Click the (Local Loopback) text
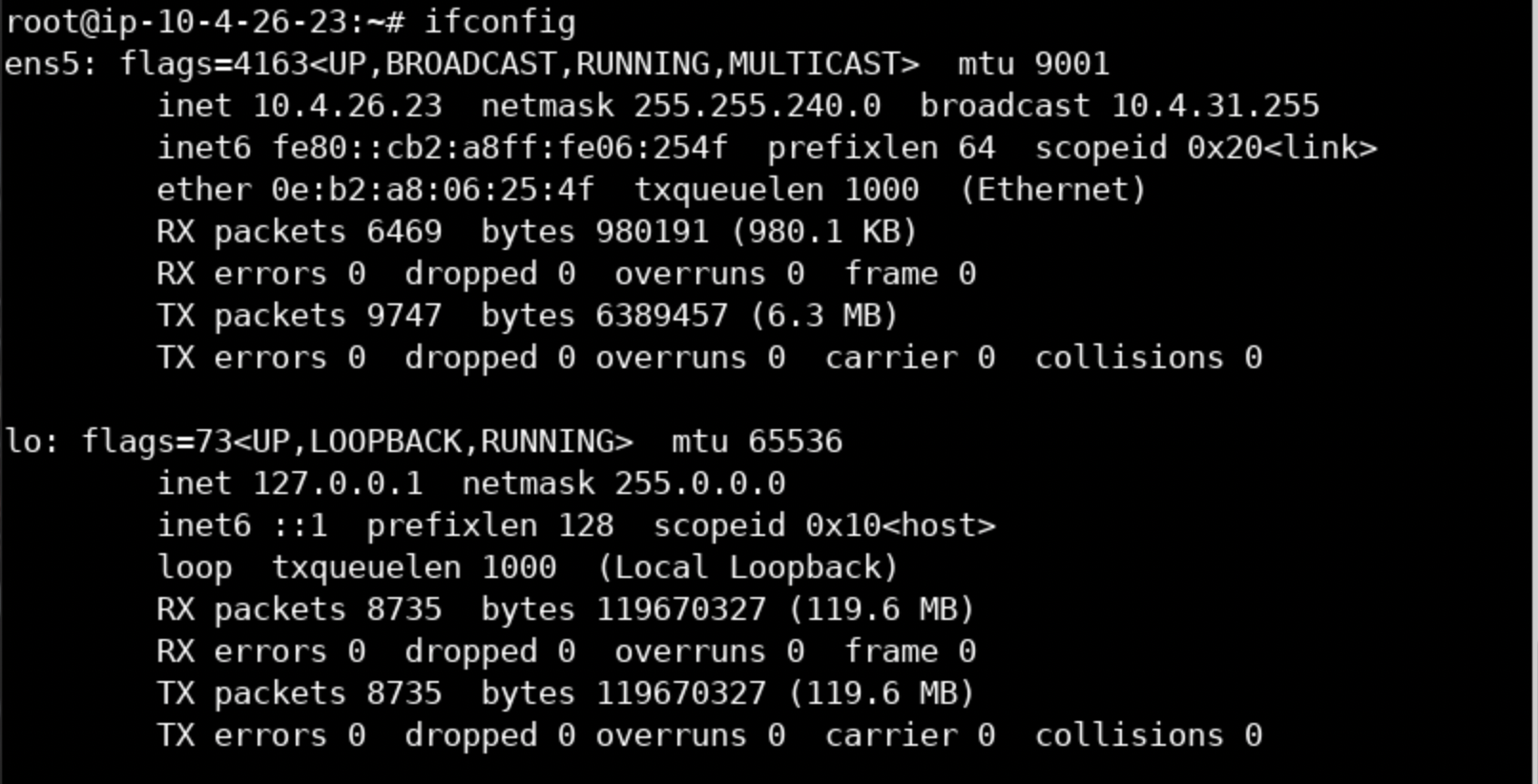This screenshot has width=1538, height=784. [x=748, y=567]
